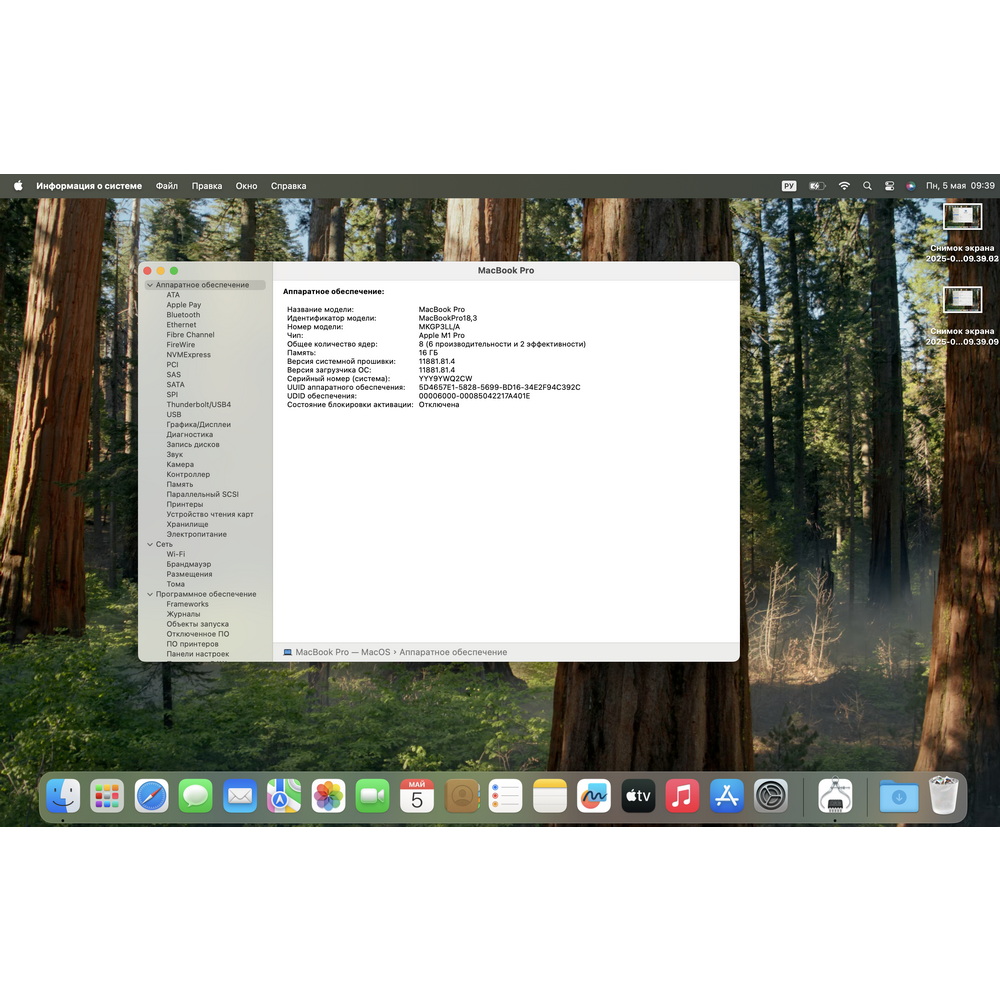Open Finder from the Dock
The height and width of the screenshot is (1000, 1000).
pos(63,796)
